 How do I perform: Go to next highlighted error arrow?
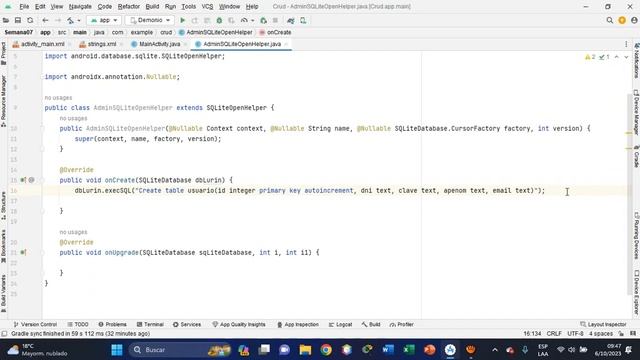[626, 57]
